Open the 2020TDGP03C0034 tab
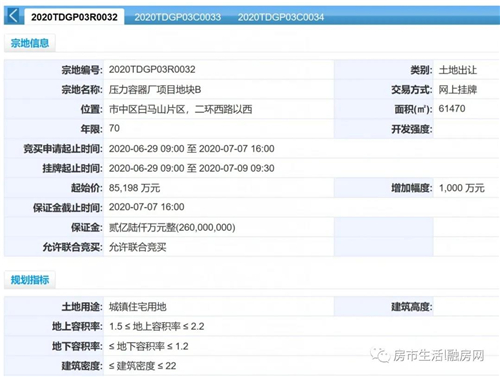Screen dimensions: 500x377 pyautogui.click(x=281, y=17)
